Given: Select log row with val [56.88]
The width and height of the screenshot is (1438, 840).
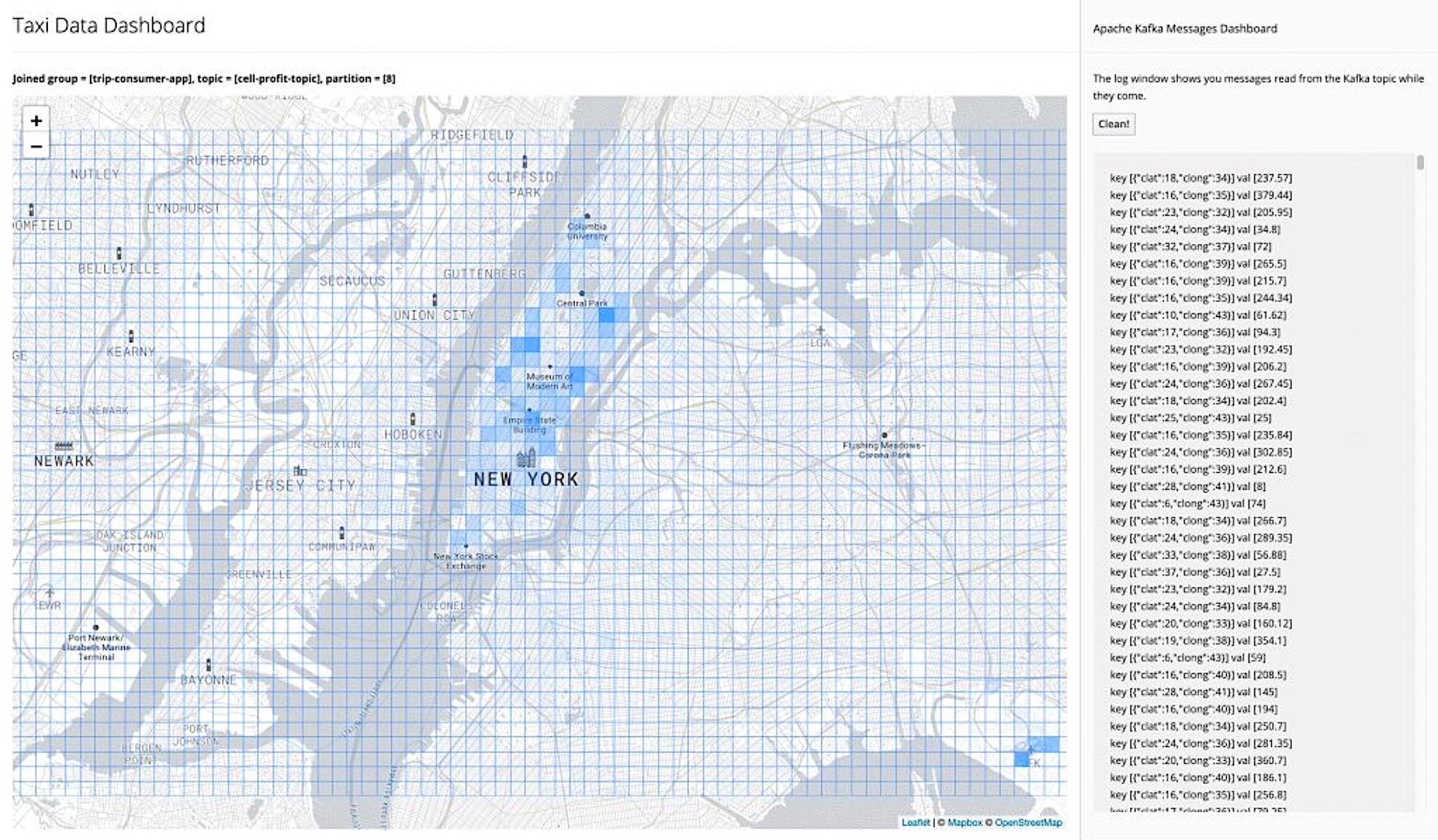Looking at the screenshot, I should click(1197, 555).
